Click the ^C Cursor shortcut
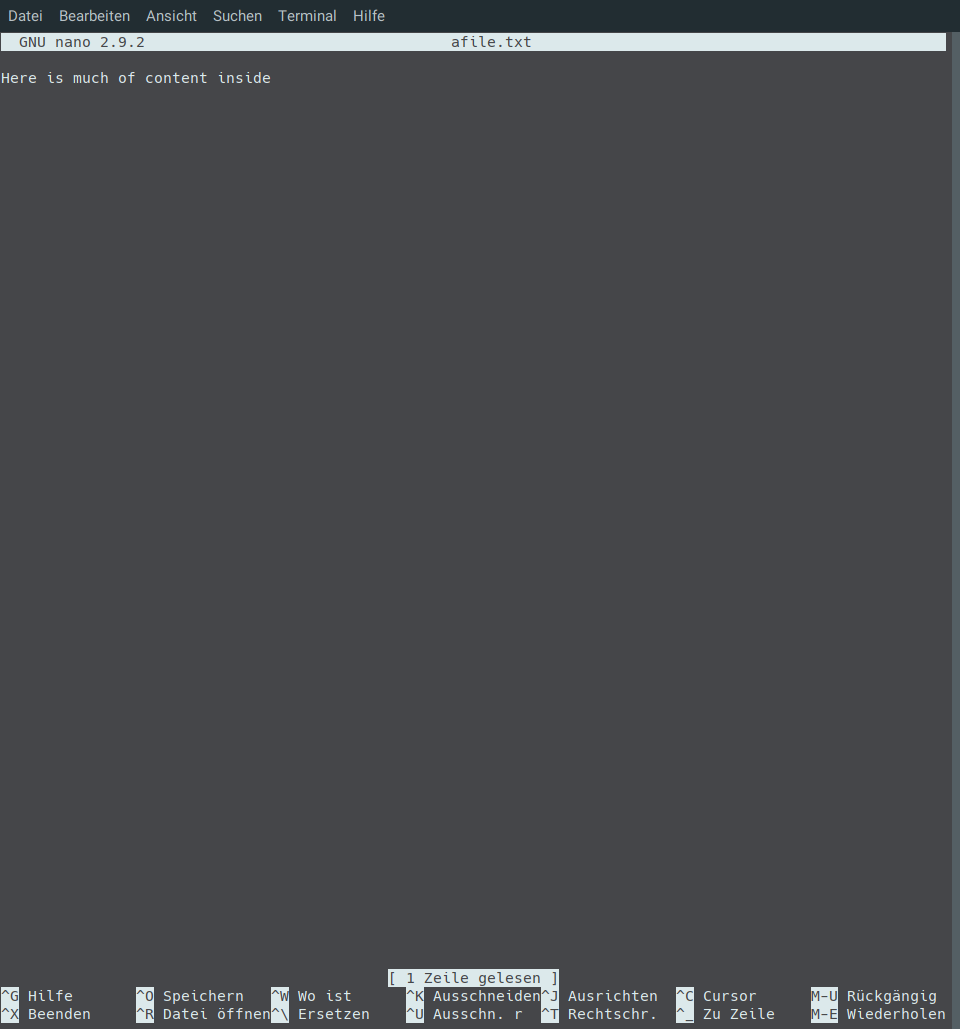 tap(716, 996)
